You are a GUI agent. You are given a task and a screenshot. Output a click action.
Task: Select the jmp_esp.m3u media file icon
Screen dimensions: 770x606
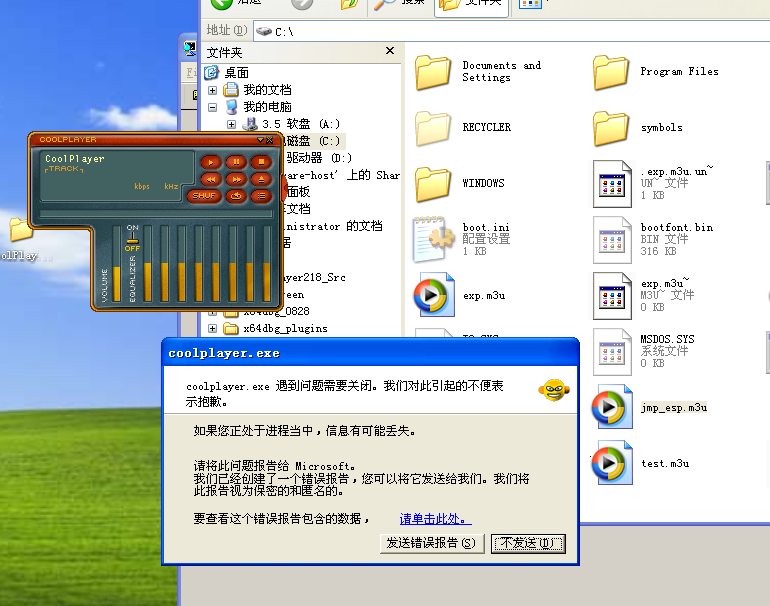click(612, 407)
